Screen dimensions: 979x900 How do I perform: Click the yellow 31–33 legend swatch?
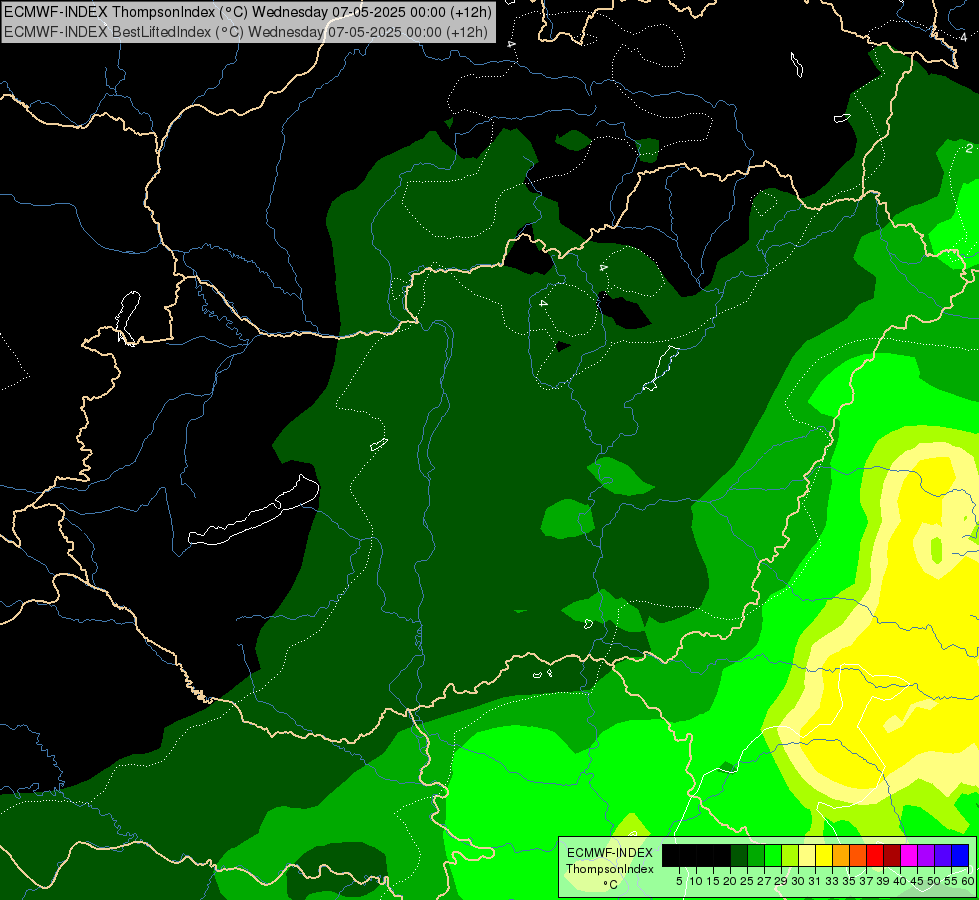tap(824, 855)
